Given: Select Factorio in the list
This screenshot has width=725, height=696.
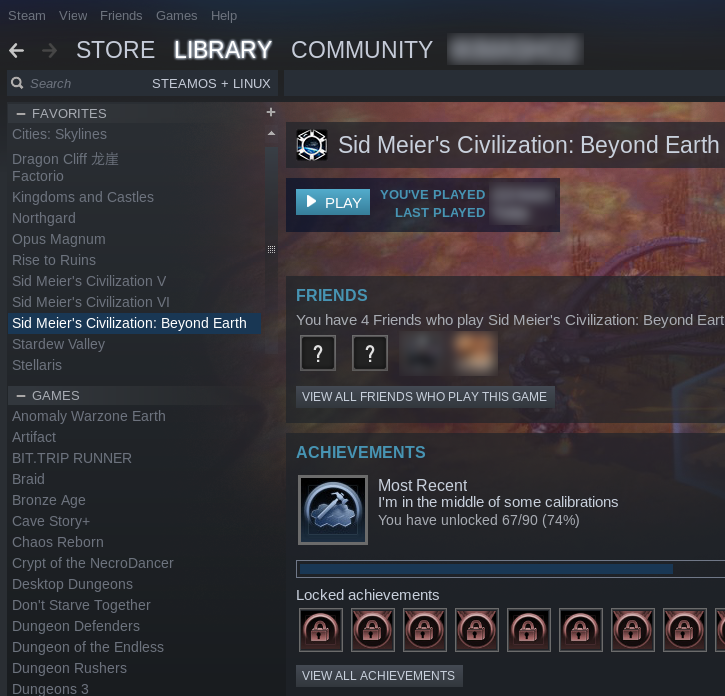Looking at the screenshot, I should [38, 176].
